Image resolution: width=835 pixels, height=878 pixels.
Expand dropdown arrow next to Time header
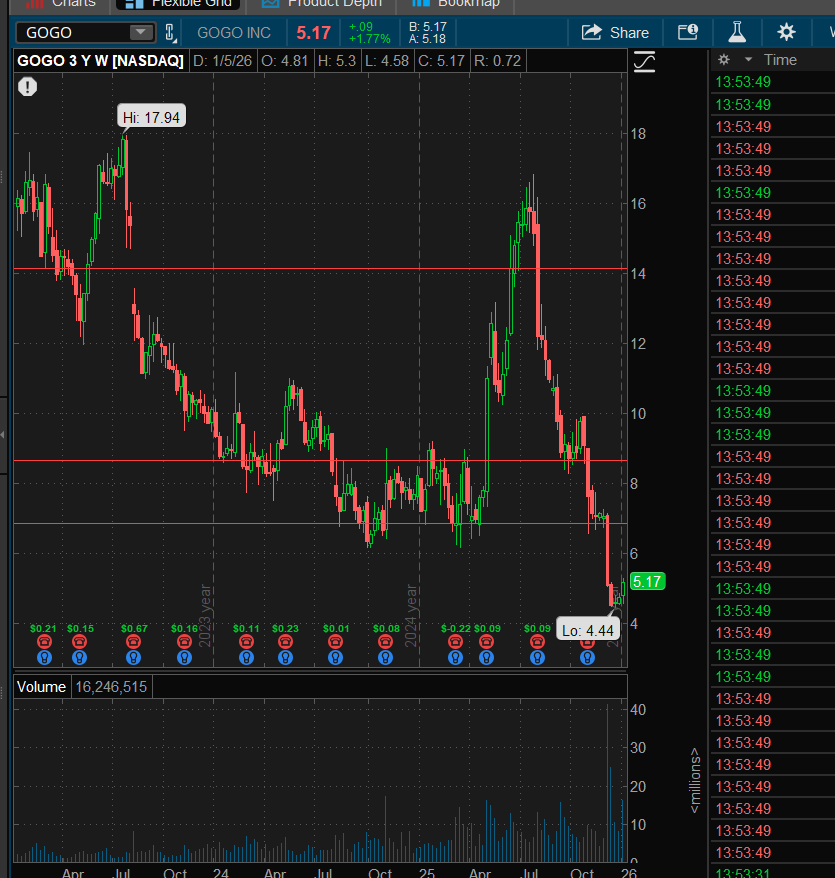(x=748, y=59)
